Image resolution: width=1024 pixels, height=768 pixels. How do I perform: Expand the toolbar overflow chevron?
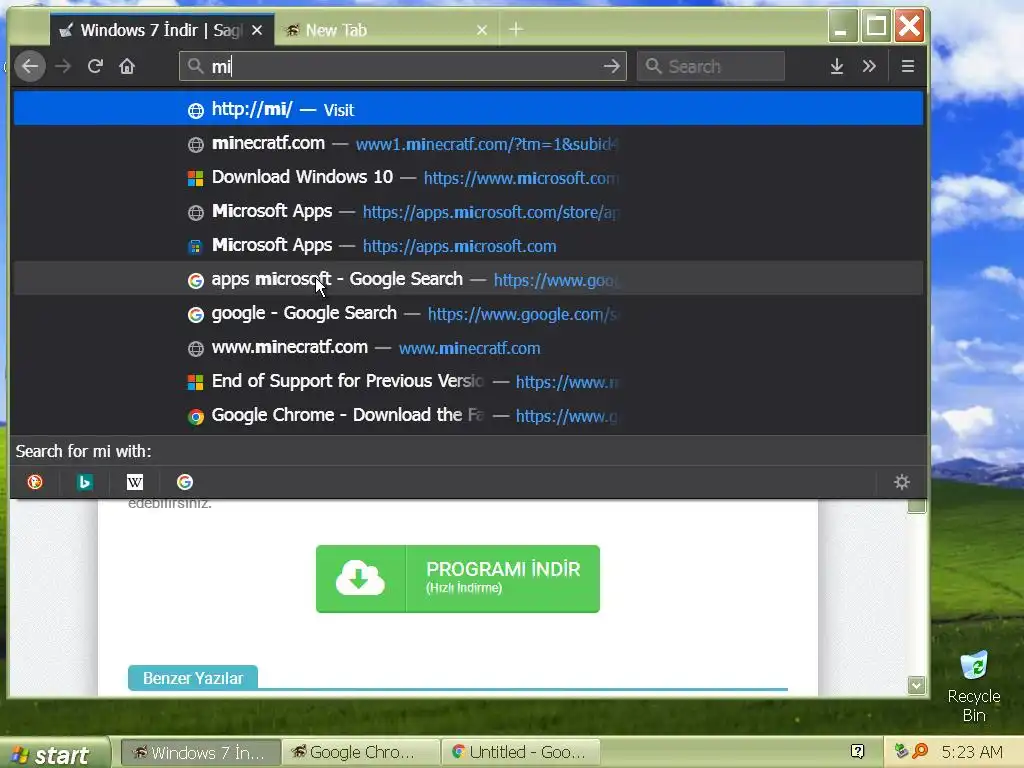[869, 66]
